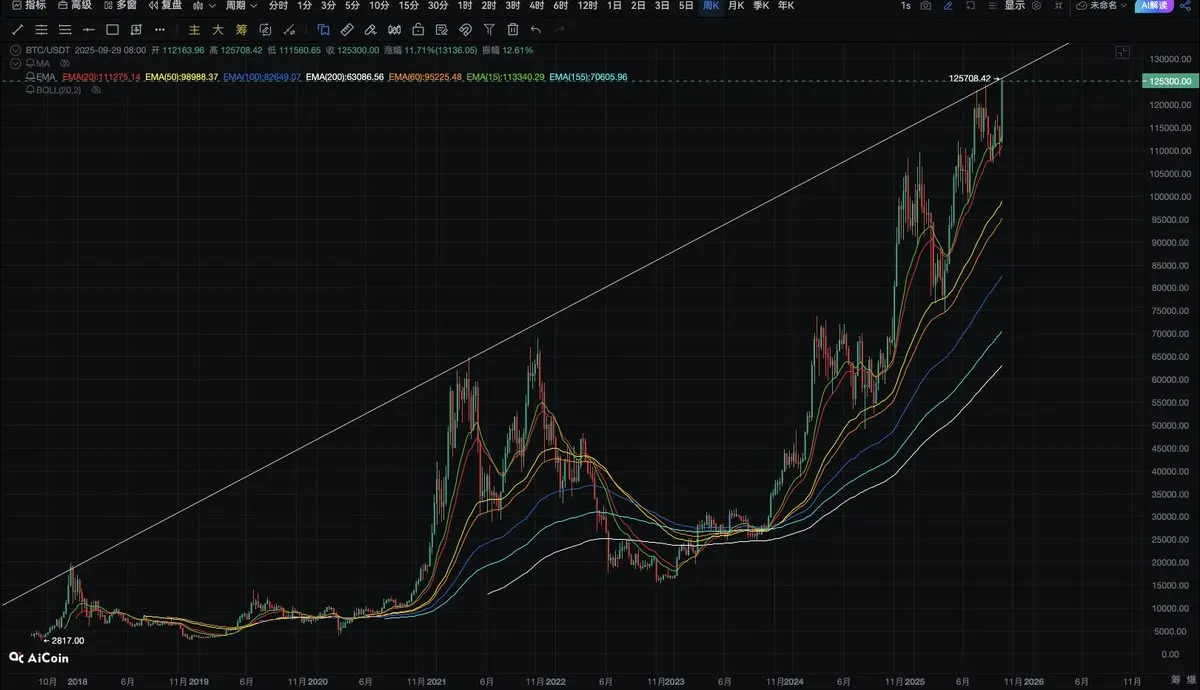Click the EMA(100) blue value label
Image resolution: width=1200 pixels, height=690 pixels.
(x=262, y=77)
